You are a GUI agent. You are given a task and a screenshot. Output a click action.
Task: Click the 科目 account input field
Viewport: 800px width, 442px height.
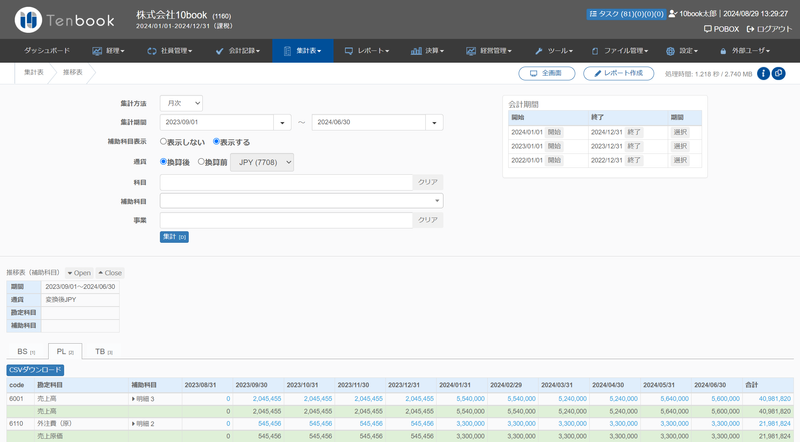pos(285,182)
